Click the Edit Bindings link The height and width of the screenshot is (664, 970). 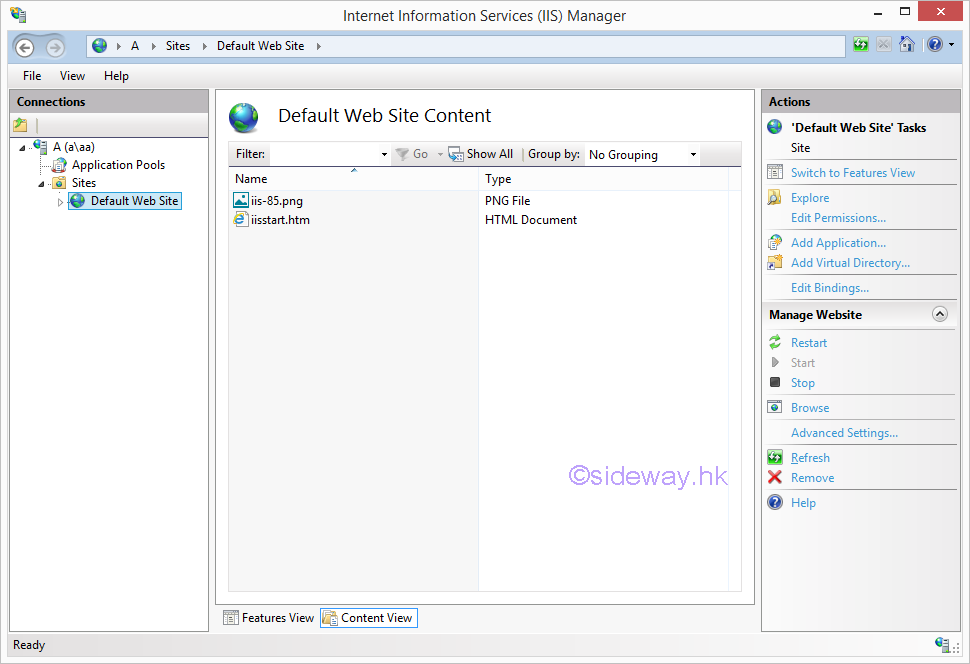click(830, 288)
